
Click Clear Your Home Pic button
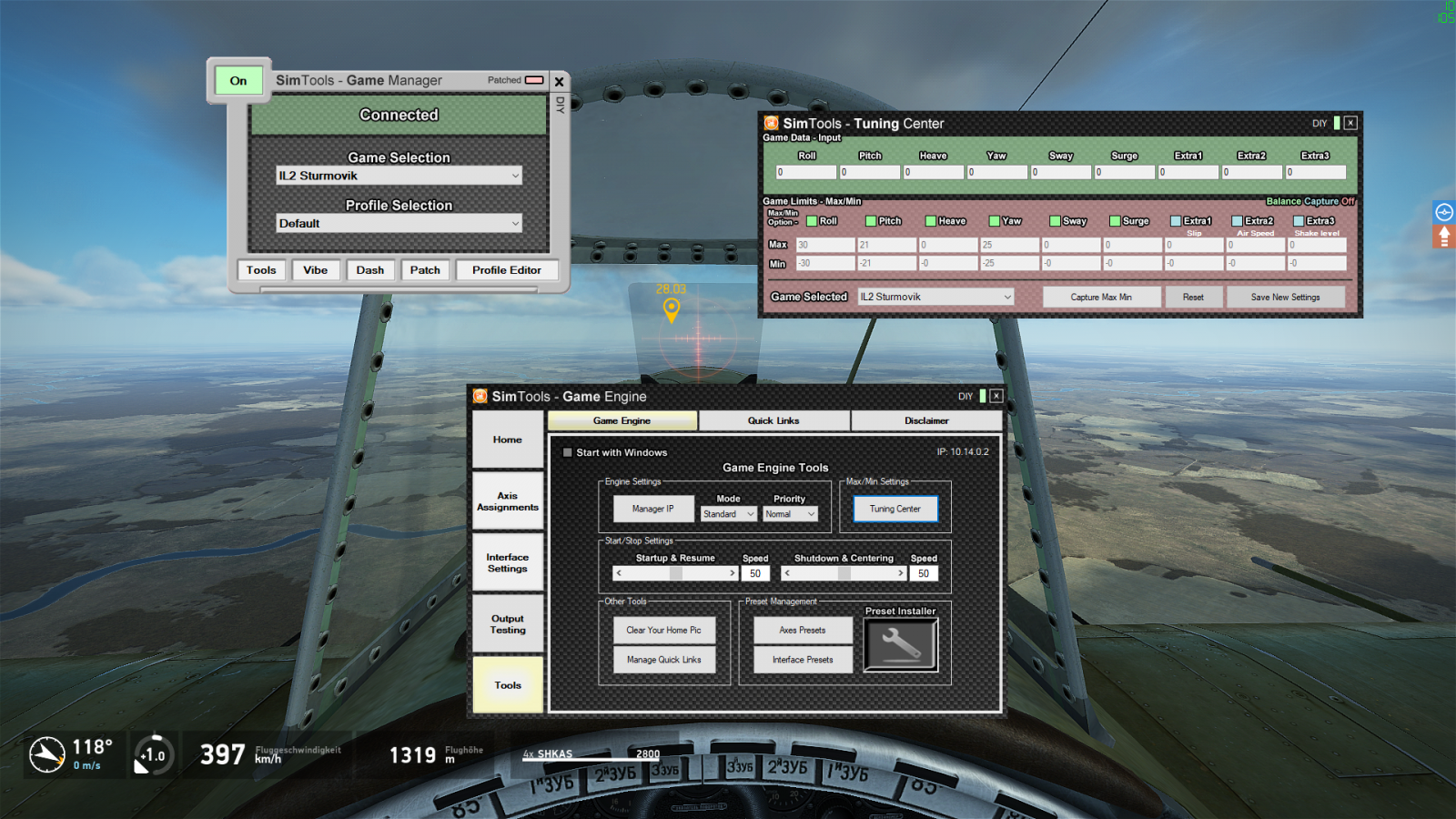click(x=664, y=630)
